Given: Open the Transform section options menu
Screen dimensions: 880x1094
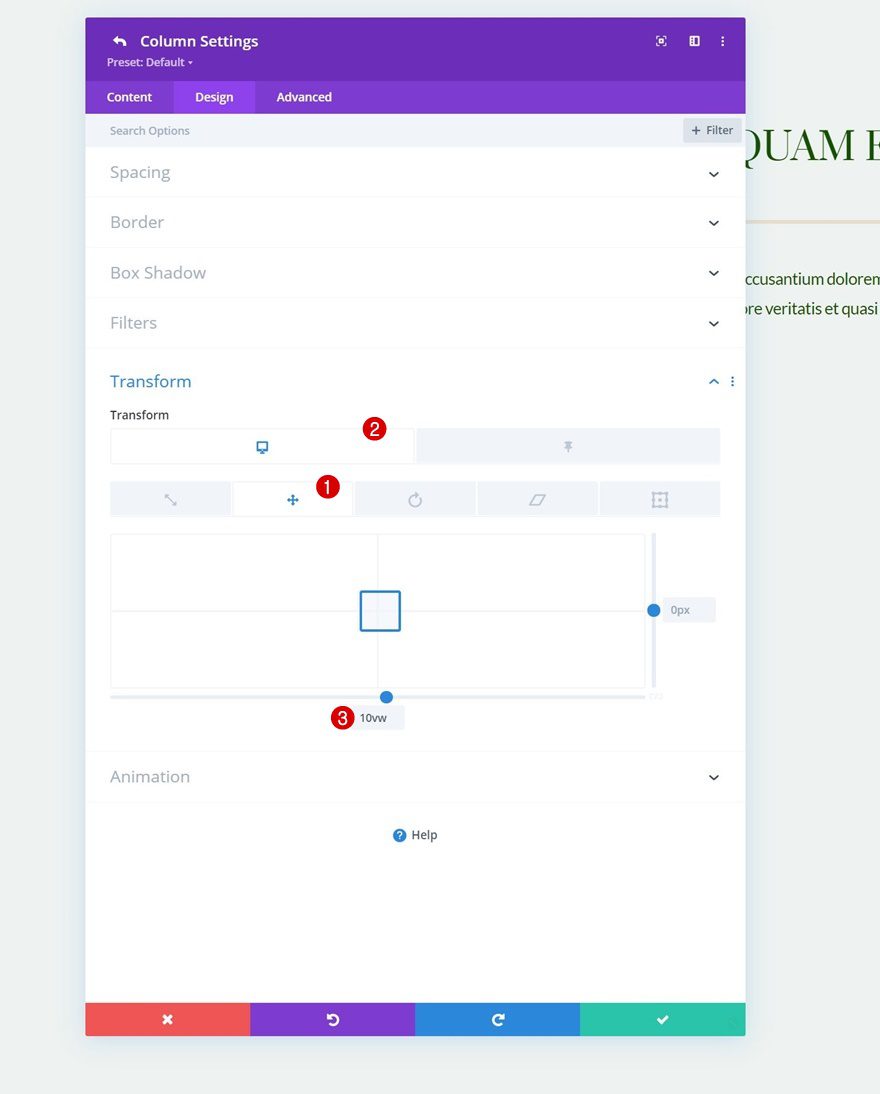Looking at the screenshot, I should pos(732,381).
